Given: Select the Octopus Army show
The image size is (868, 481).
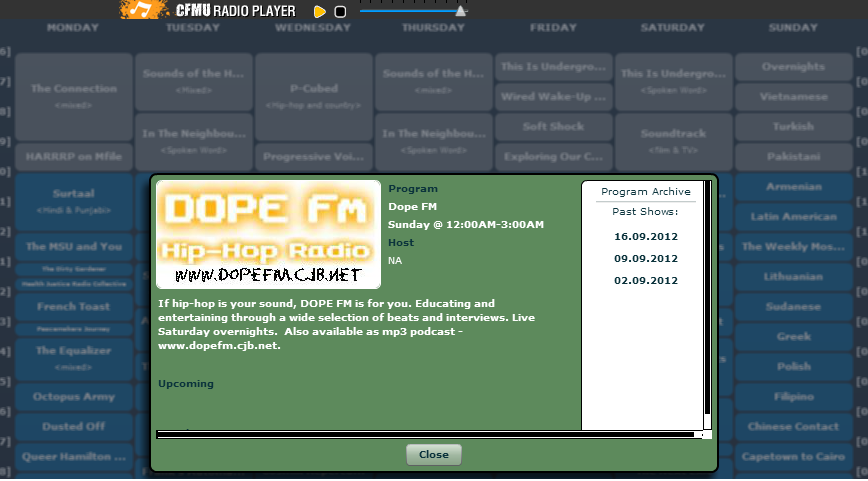Looking at the screenshot, I should 74,397.
